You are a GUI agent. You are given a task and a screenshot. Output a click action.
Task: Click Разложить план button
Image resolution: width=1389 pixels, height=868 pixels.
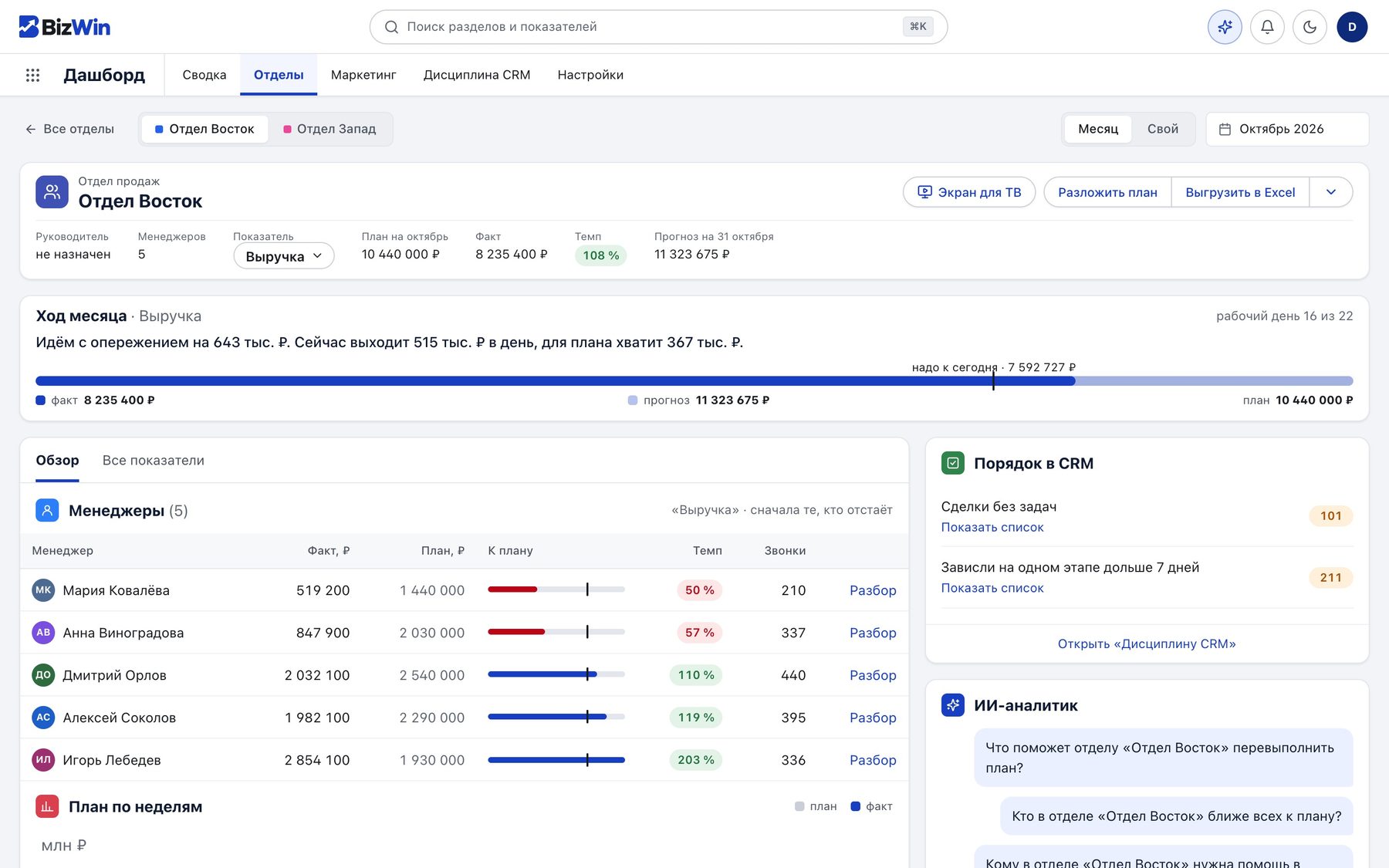coord(1107,192)
